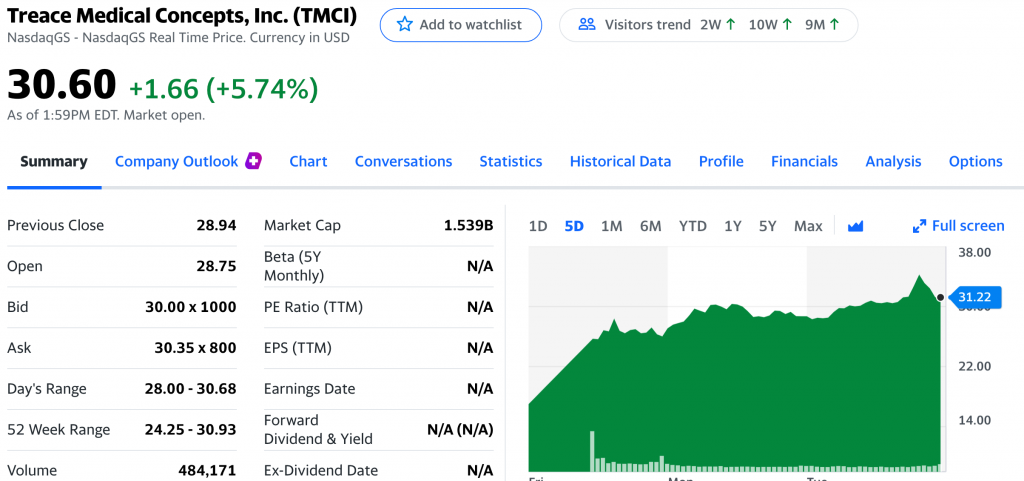This screenshot has height=481, width=1024.
Task: Click the 9M upward trend arrow
Action: [x=834, y=25]
